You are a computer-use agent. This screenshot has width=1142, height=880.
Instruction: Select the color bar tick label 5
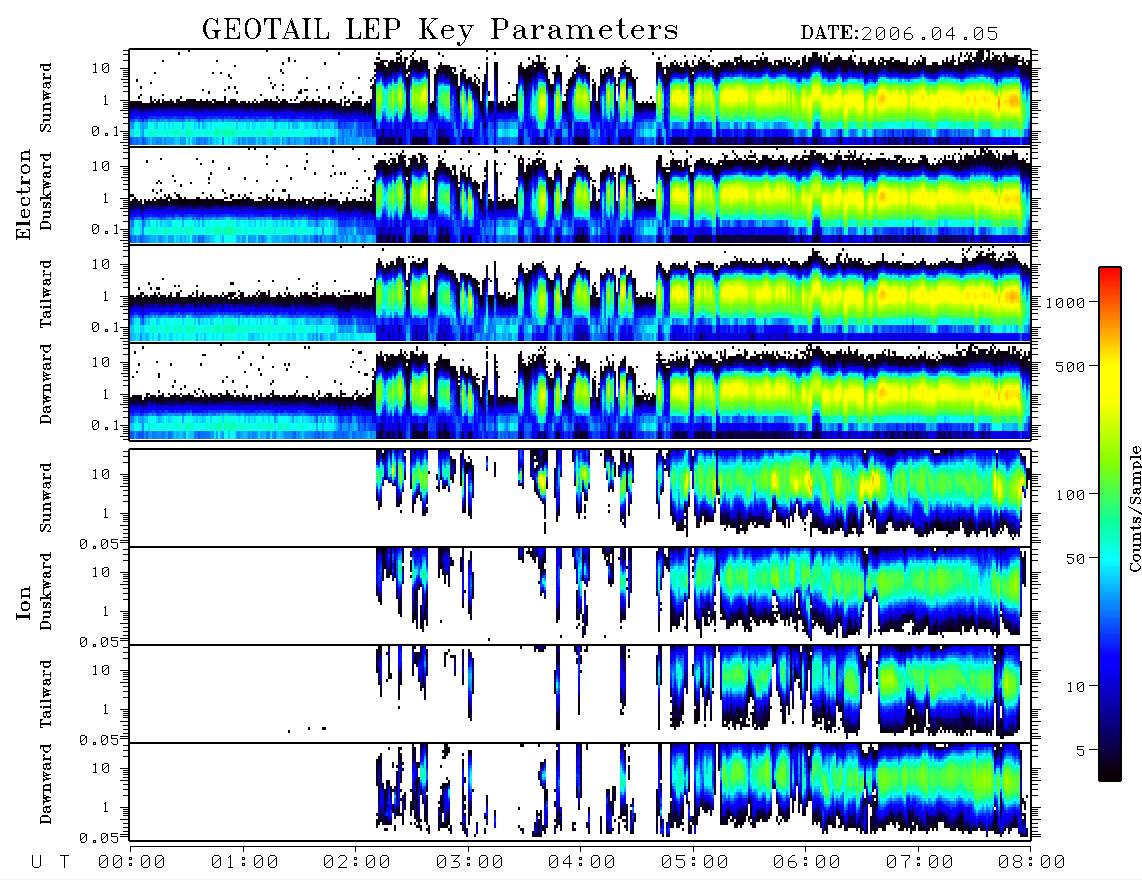[x=1081, y=752]
